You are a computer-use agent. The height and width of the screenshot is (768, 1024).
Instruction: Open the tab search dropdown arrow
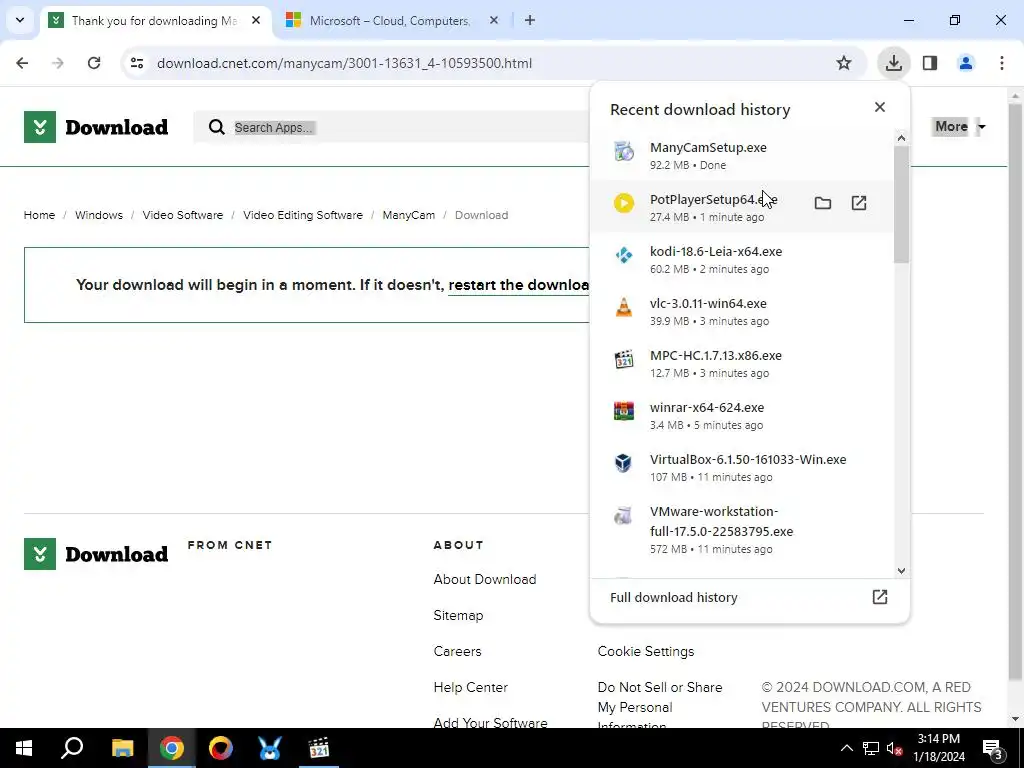pyautogui.click(x=20, y=20)
